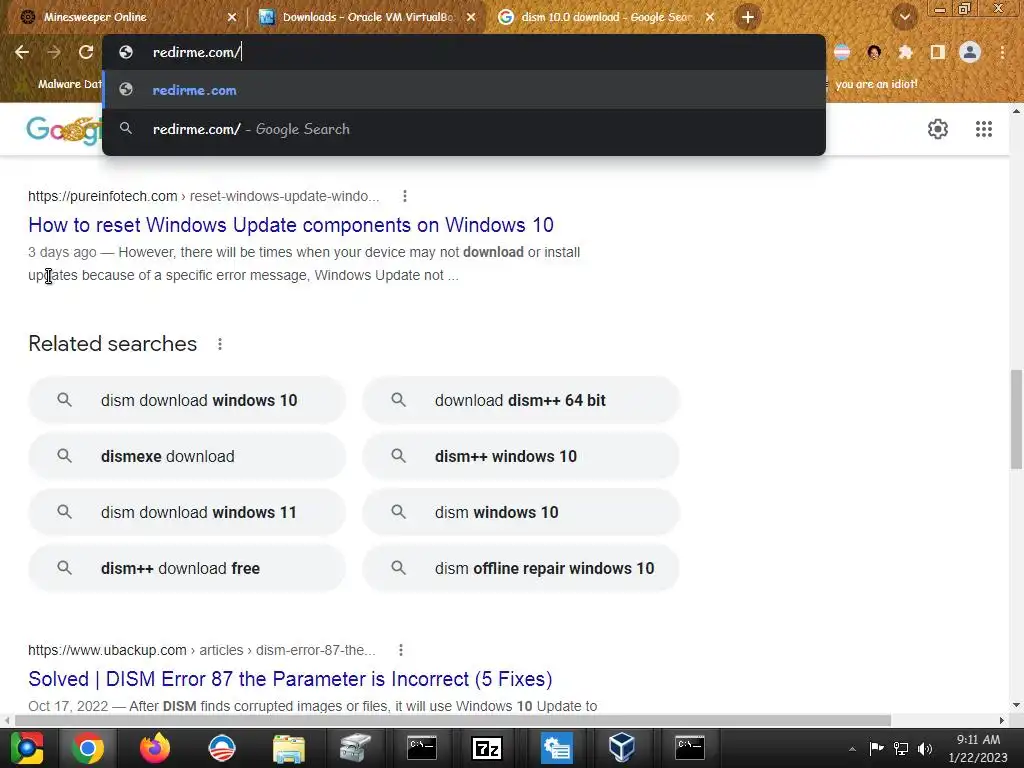Viewport: 1024px width, 768px height.
Task: Search 'dism windows 10' related query
Action: pyautogui.click(x=521, y=512)
